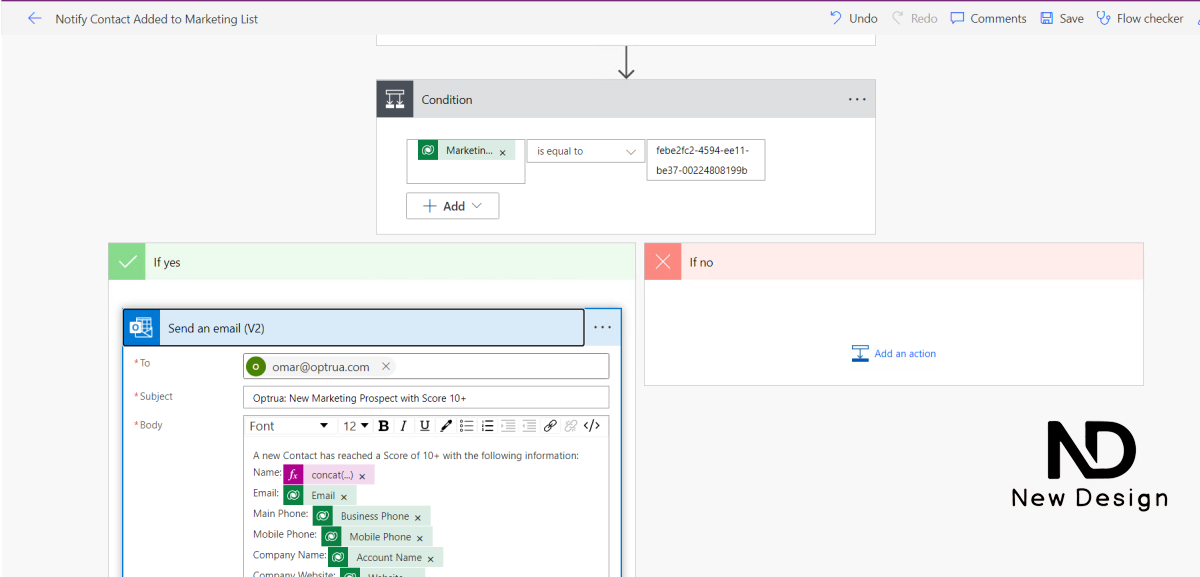This screenshot has height=577, width=1200.
Task: Click Undo in the top command bar
Action: 853,18
